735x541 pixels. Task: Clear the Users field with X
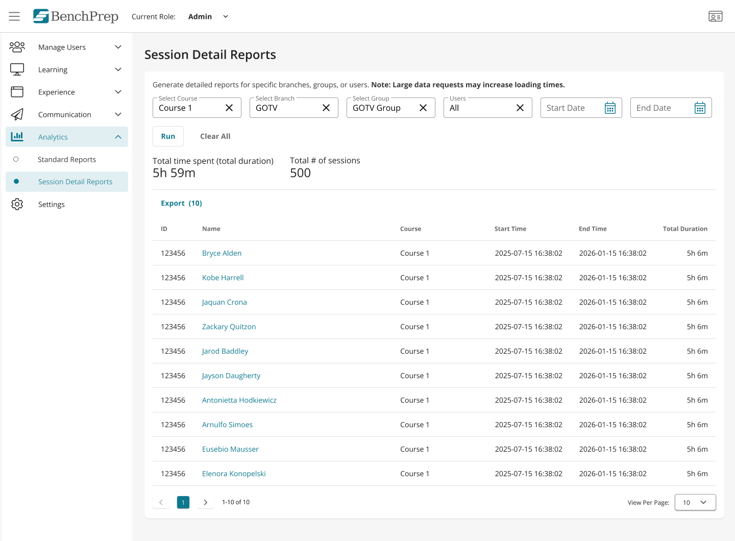click(520, 108)
